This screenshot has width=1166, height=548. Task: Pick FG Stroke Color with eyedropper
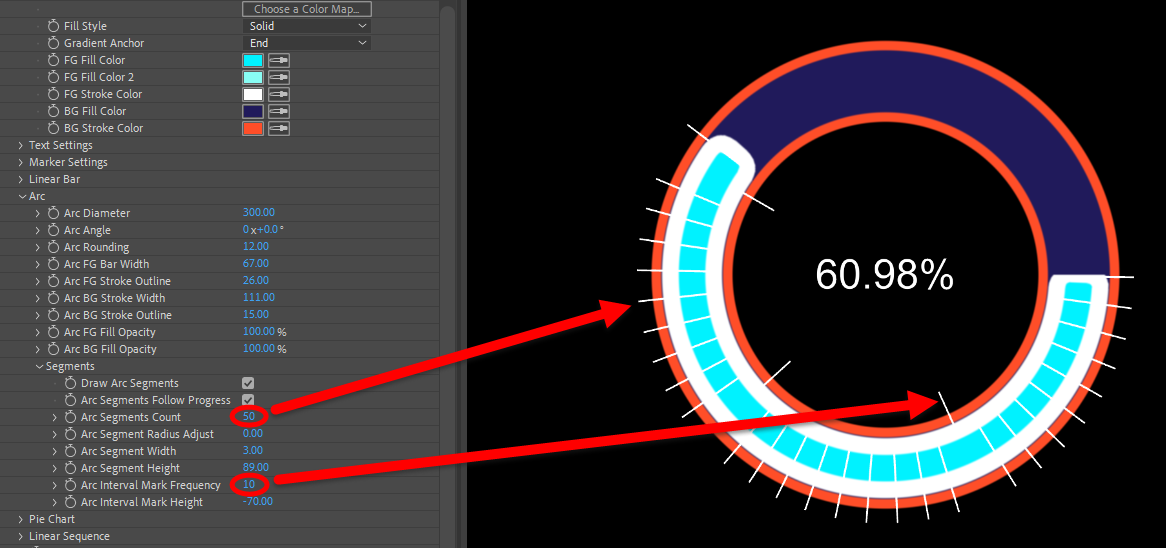(x=279, y=94)
